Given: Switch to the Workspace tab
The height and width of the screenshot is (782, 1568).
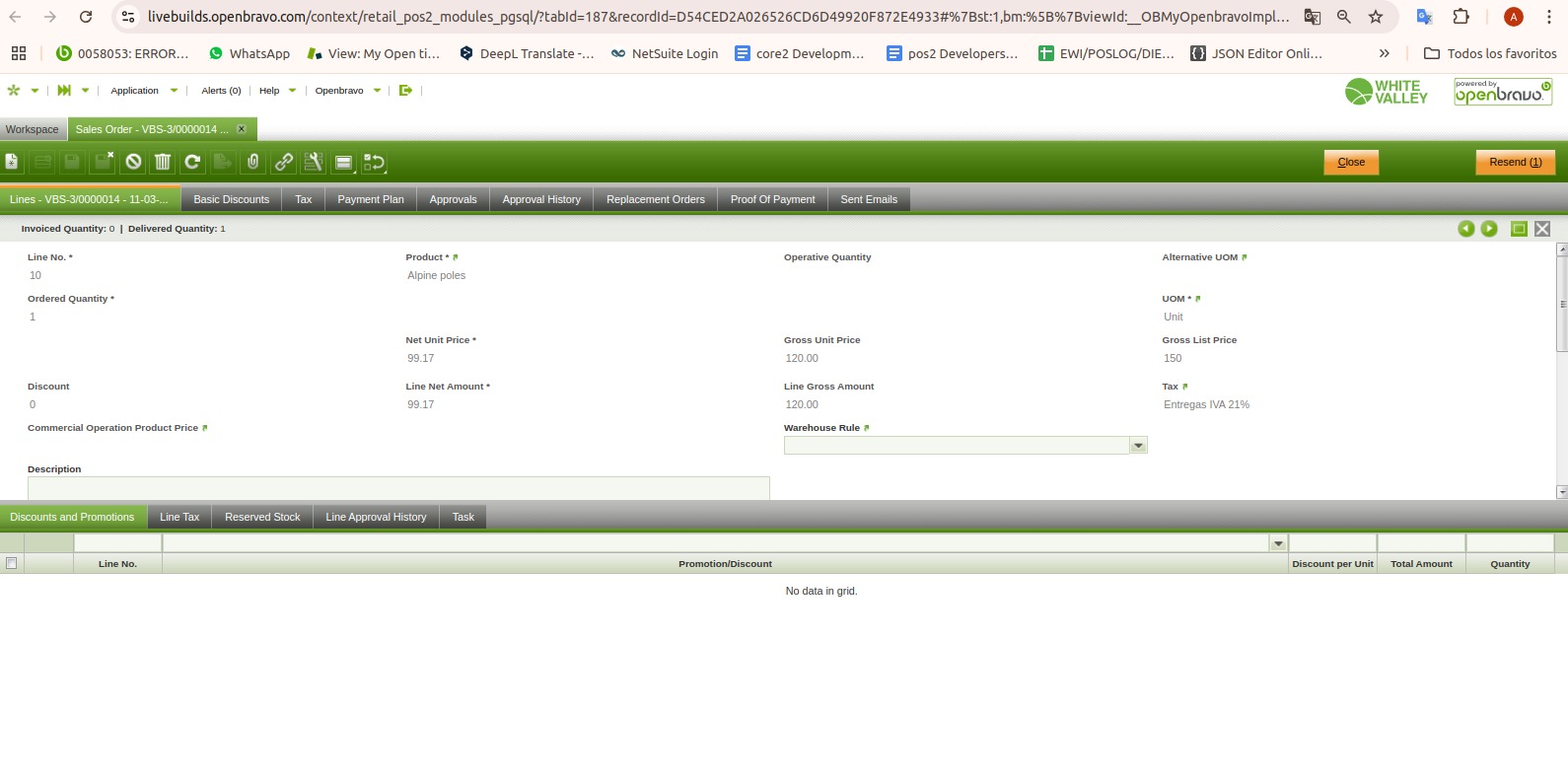Looking at the screenshot, I should (33, 129).
